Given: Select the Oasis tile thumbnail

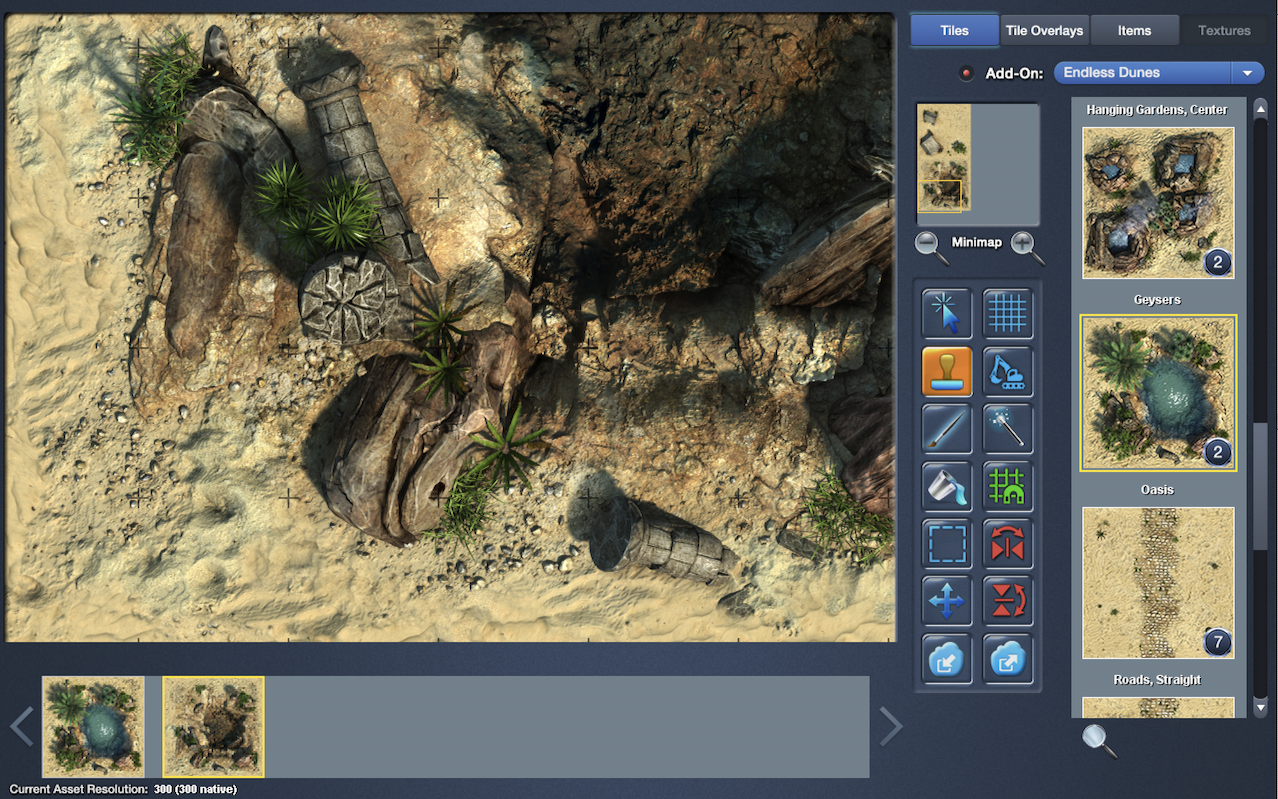Looking at the screenshot, I should [1158, 393].
